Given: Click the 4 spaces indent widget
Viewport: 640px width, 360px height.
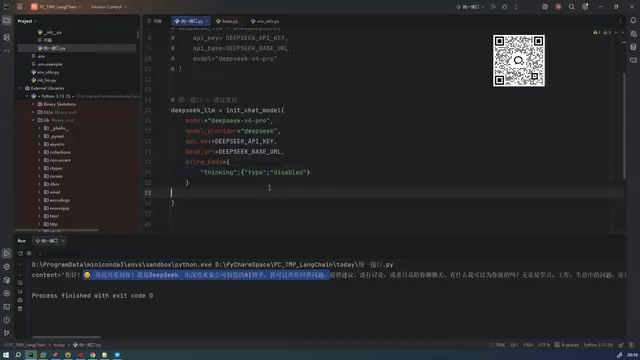Looking at the screenshot, I should click(567, 345).
